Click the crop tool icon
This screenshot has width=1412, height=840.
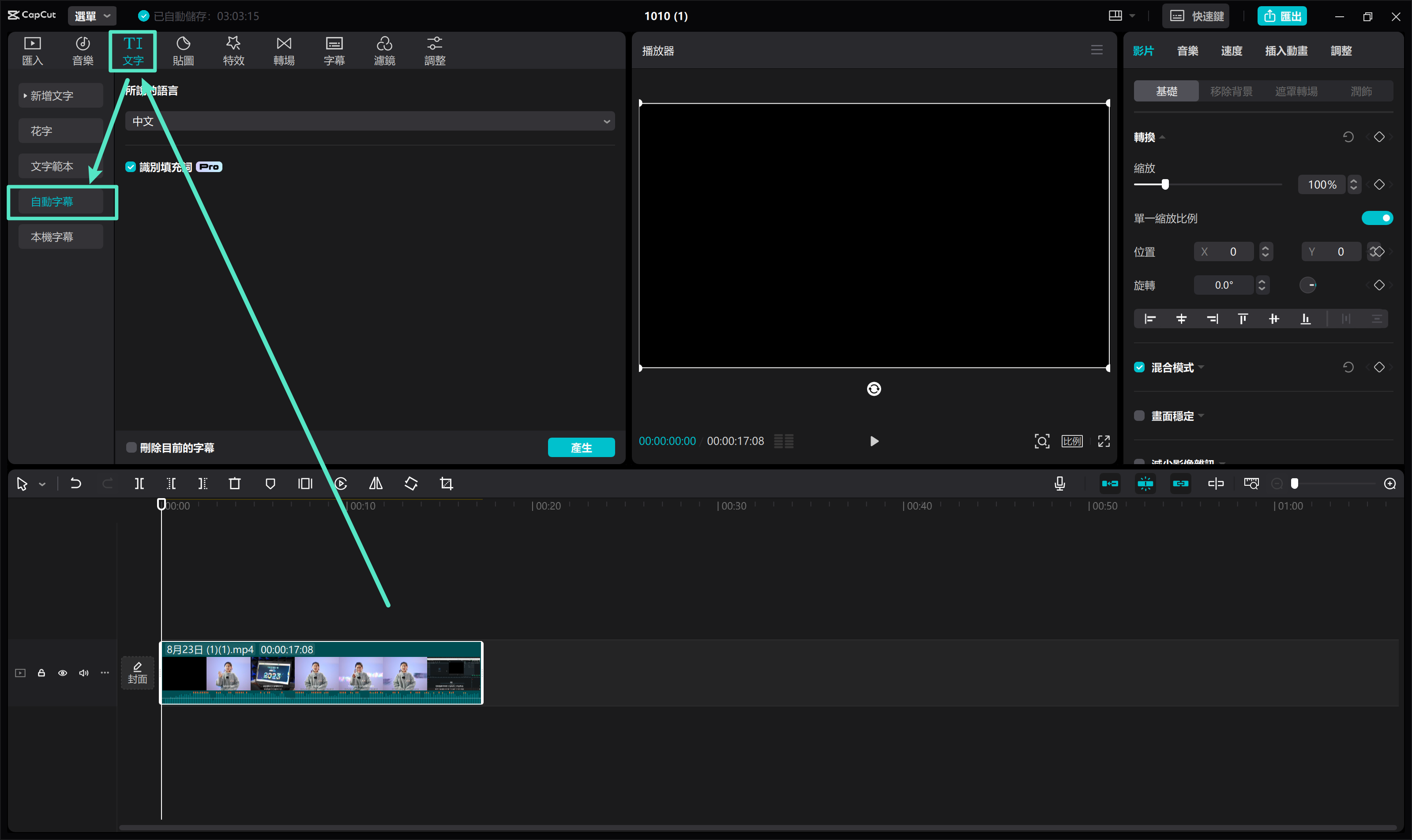click(447, 484)
